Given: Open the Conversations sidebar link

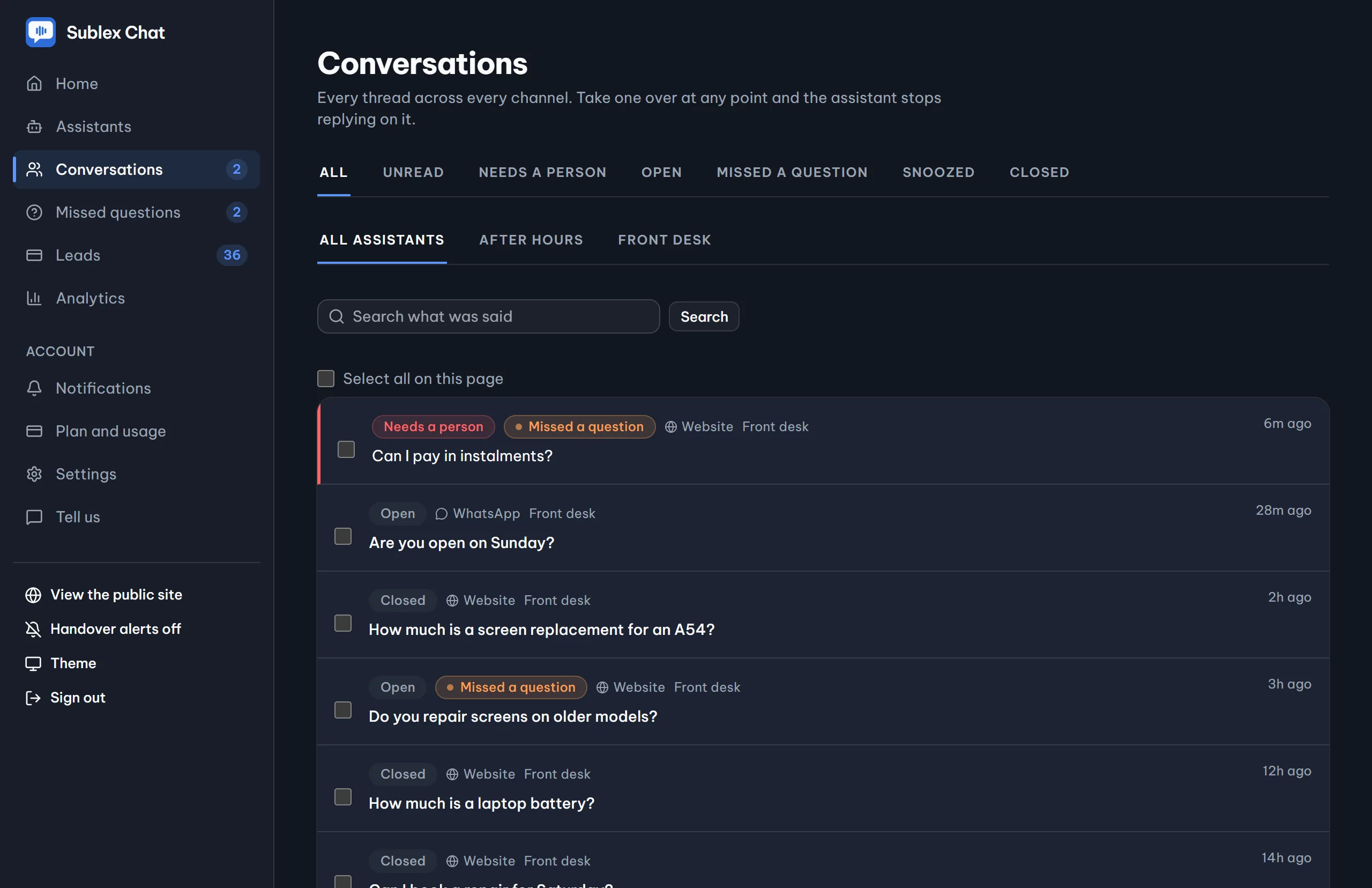Looking at the screenshot, I should (x=137, y=169).
